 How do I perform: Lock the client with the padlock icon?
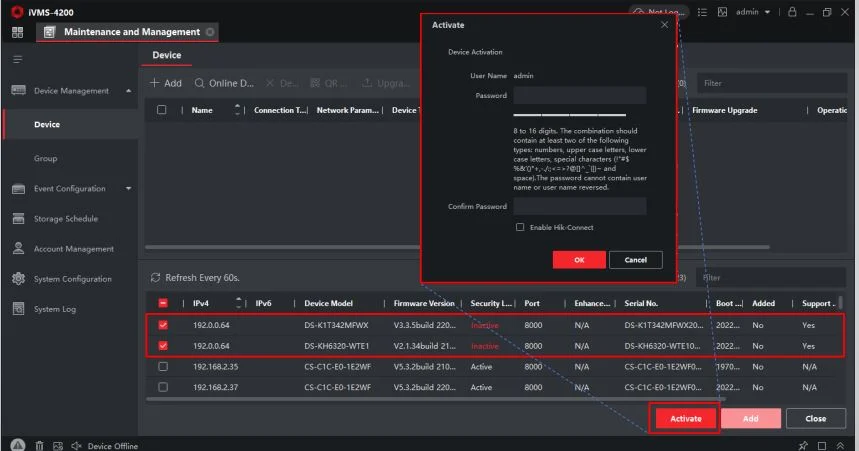click(792, 12)
